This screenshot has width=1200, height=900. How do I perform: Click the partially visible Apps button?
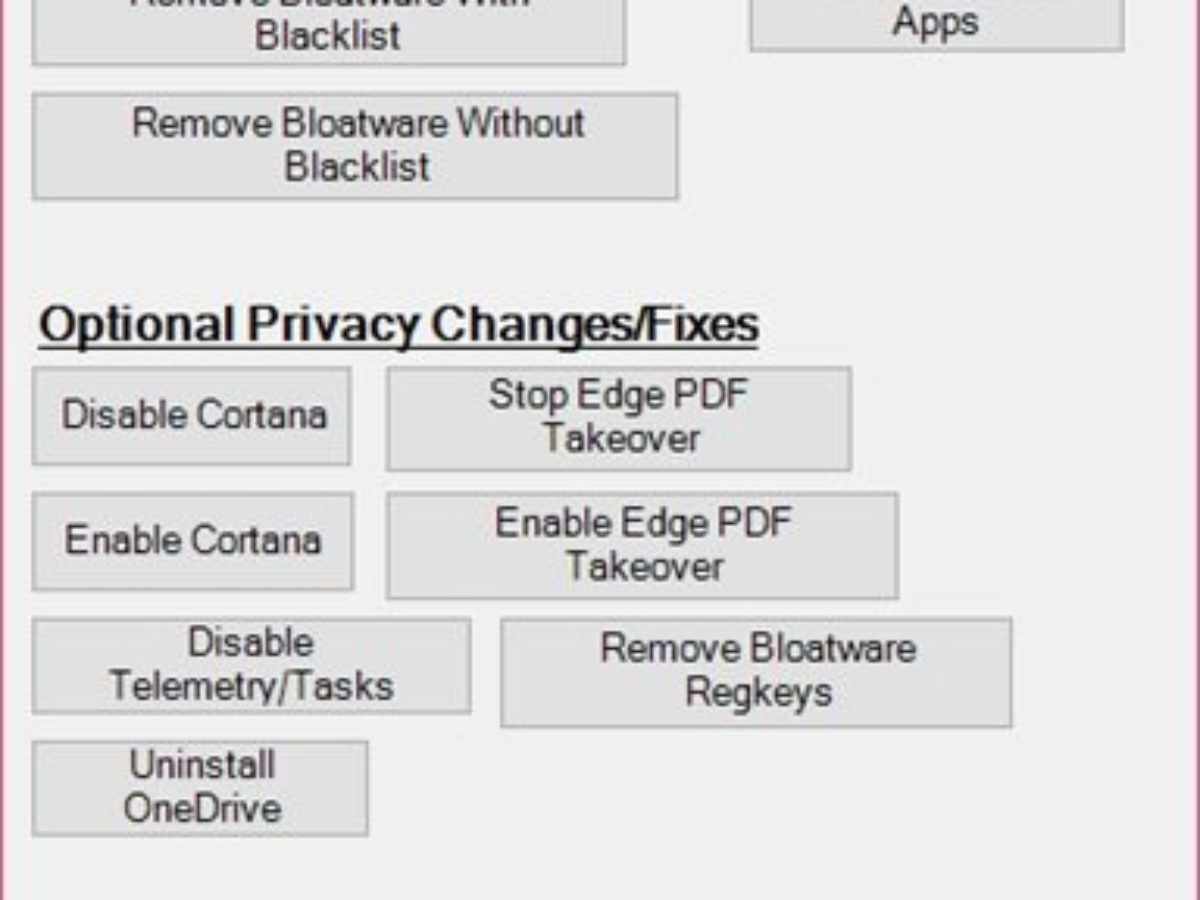936,24
